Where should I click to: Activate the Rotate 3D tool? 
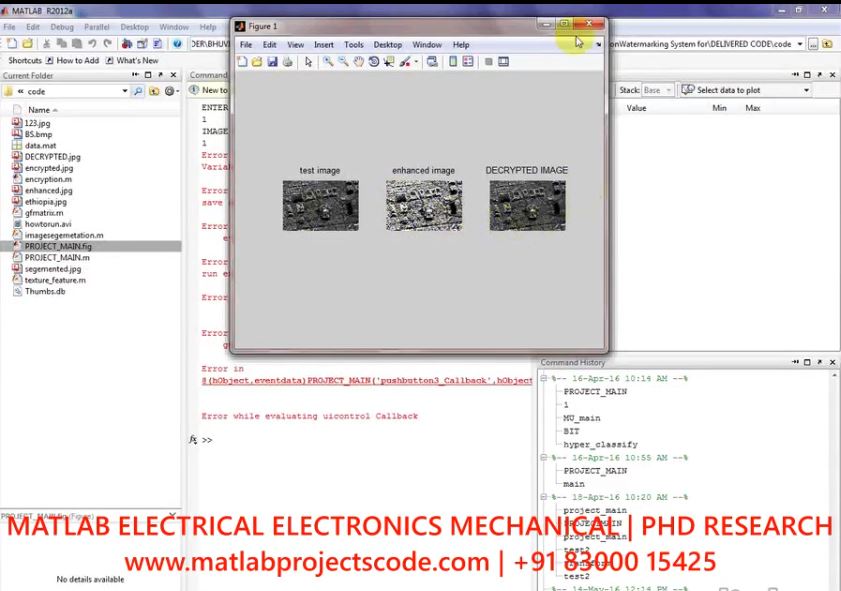point(373,62)
